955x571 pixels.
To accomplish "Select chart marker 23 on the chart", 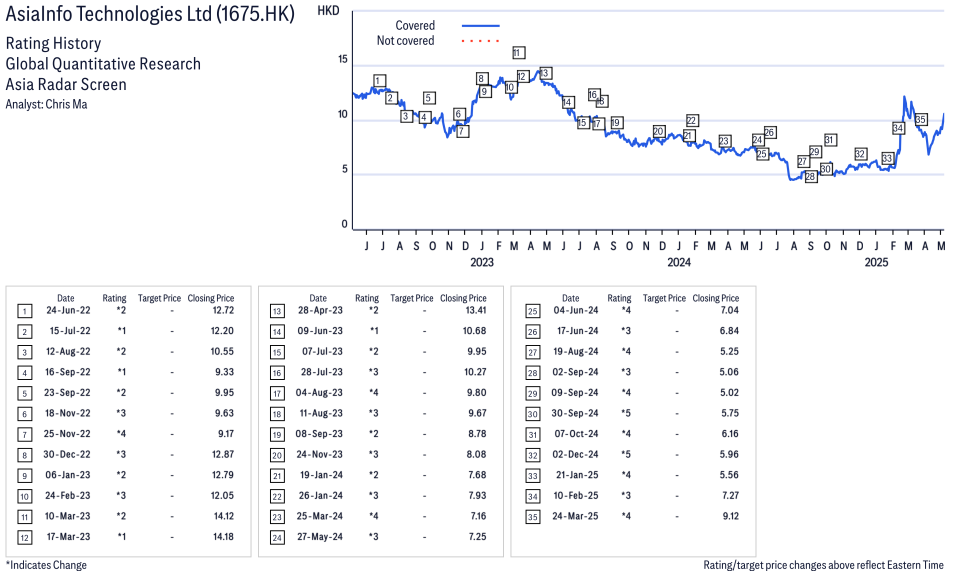I will pos(724,141).
